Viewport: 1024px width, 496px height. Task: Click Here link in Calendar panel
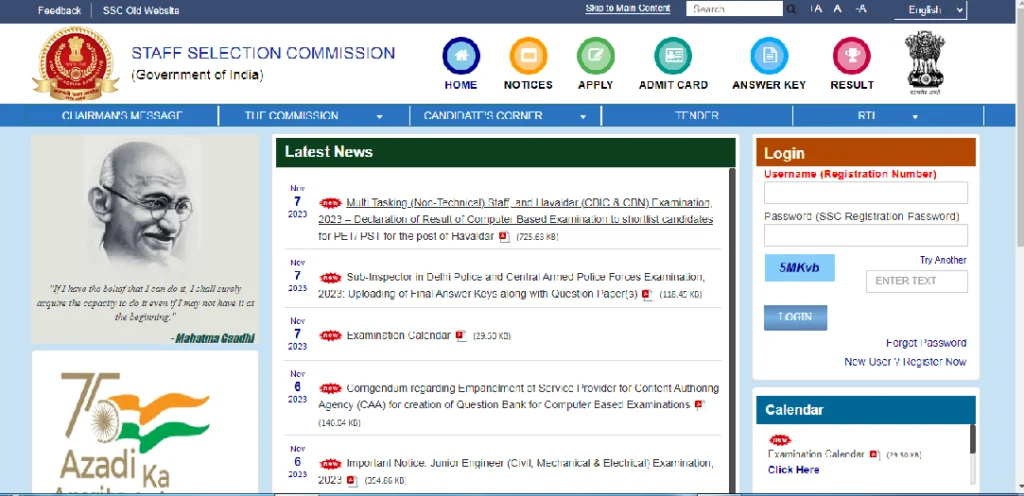coord(793,469)
